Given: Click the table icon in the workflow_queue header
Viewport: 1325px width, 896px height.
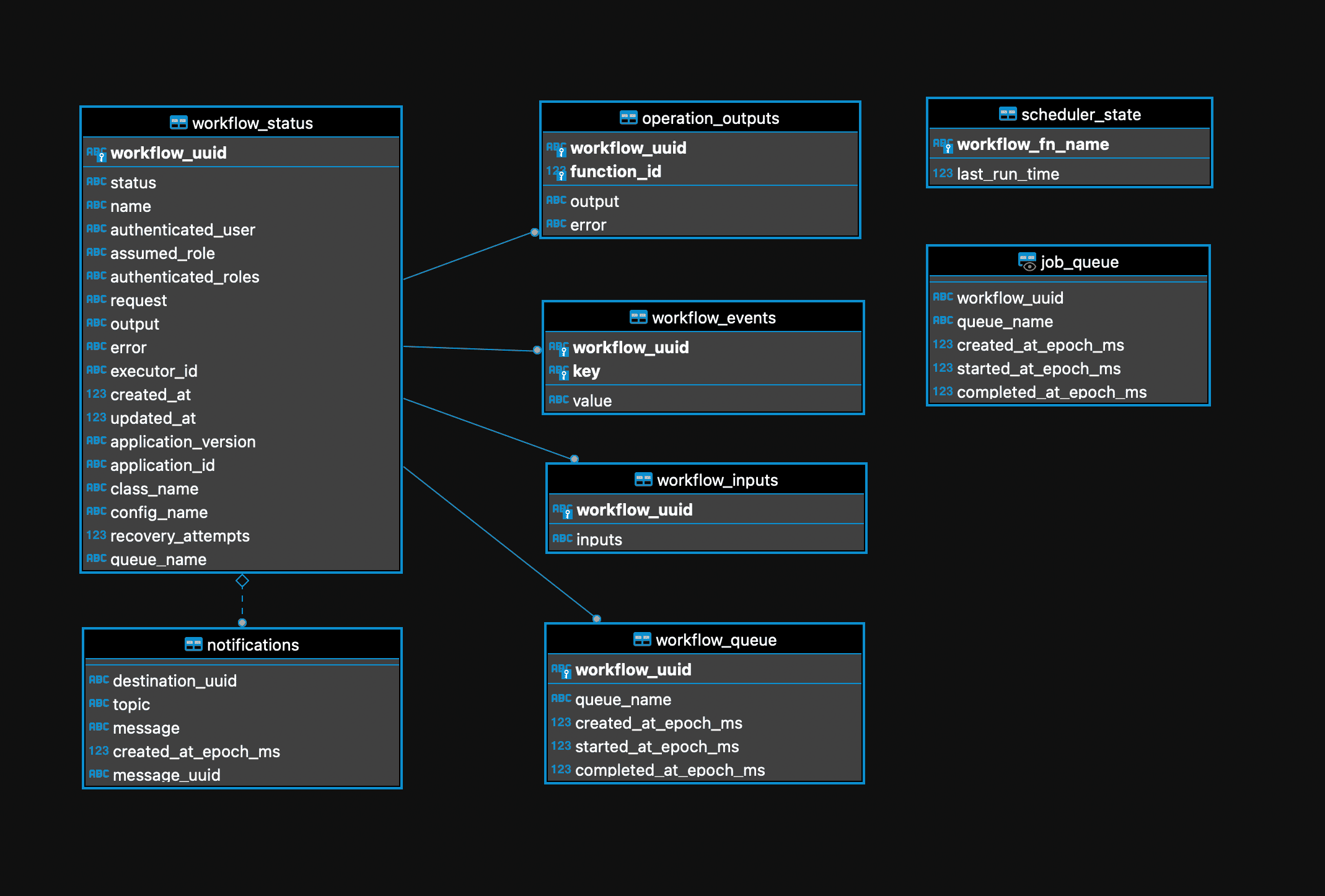Looking at the screenshot, I should point(643,639).
